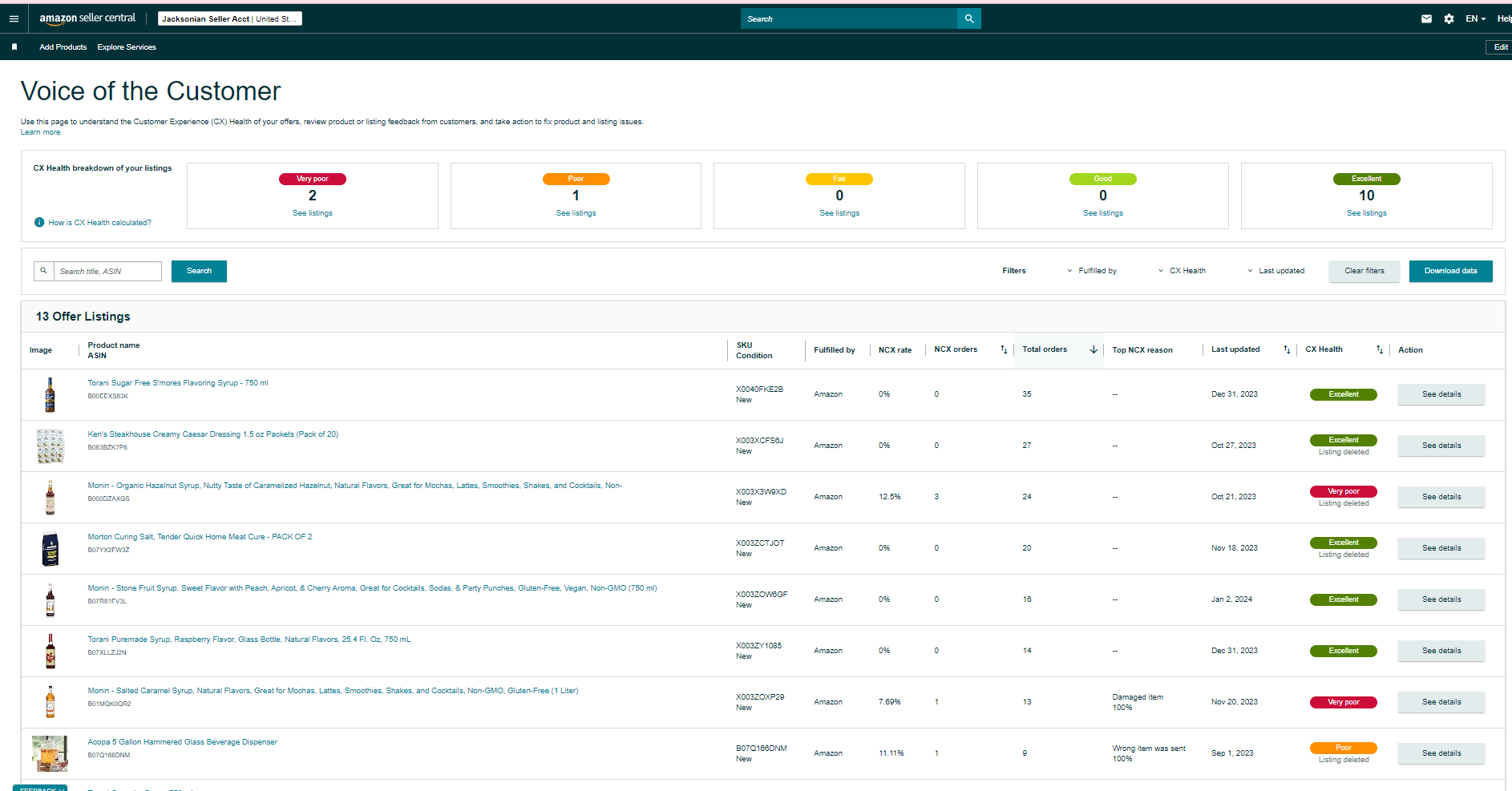Open the Learn more link
Screen dimensions: 1512x791
[x=41, y=132]
